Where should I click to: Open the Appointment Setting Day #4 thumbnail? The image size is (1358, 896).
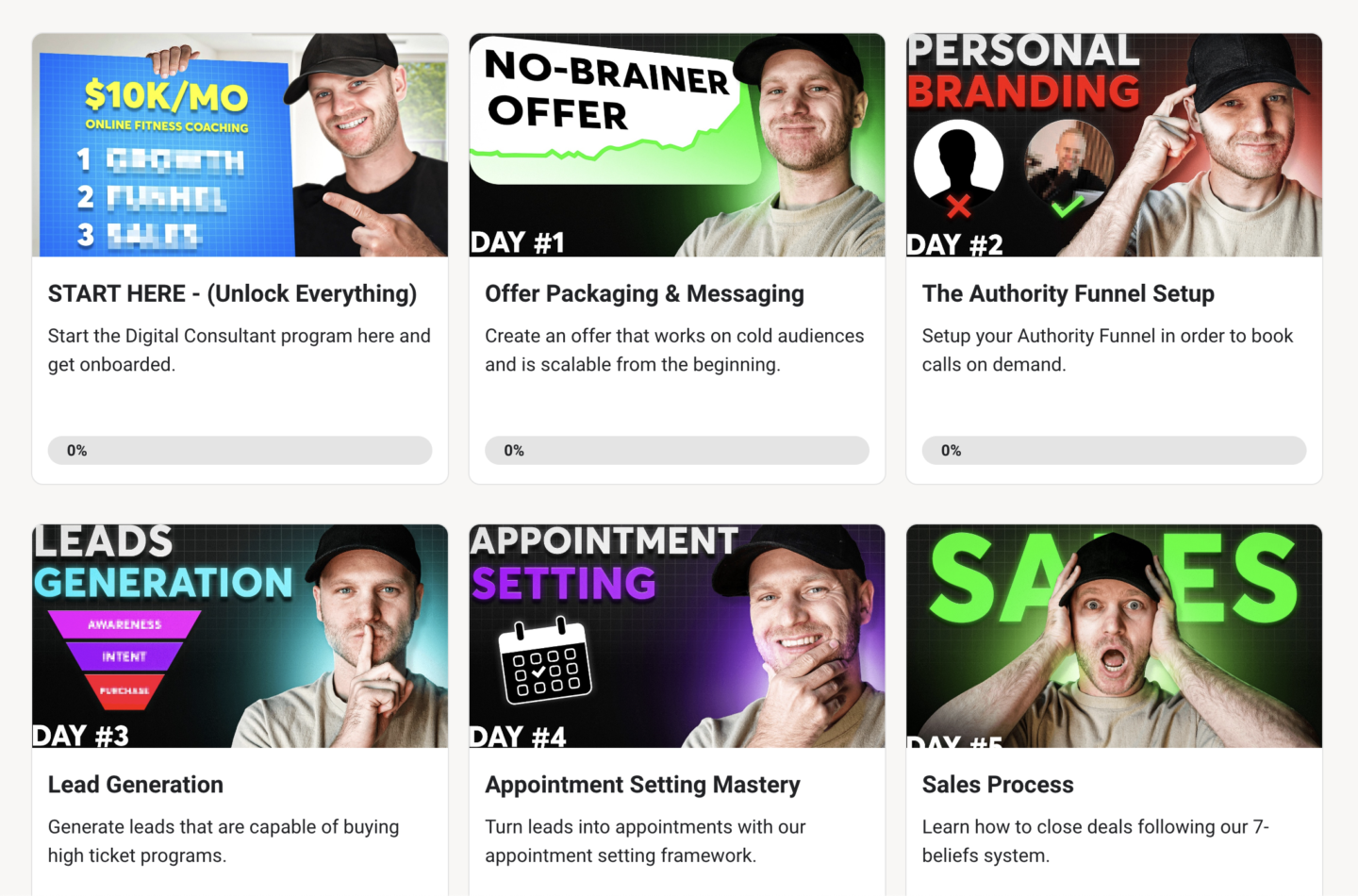pos(677,636)
